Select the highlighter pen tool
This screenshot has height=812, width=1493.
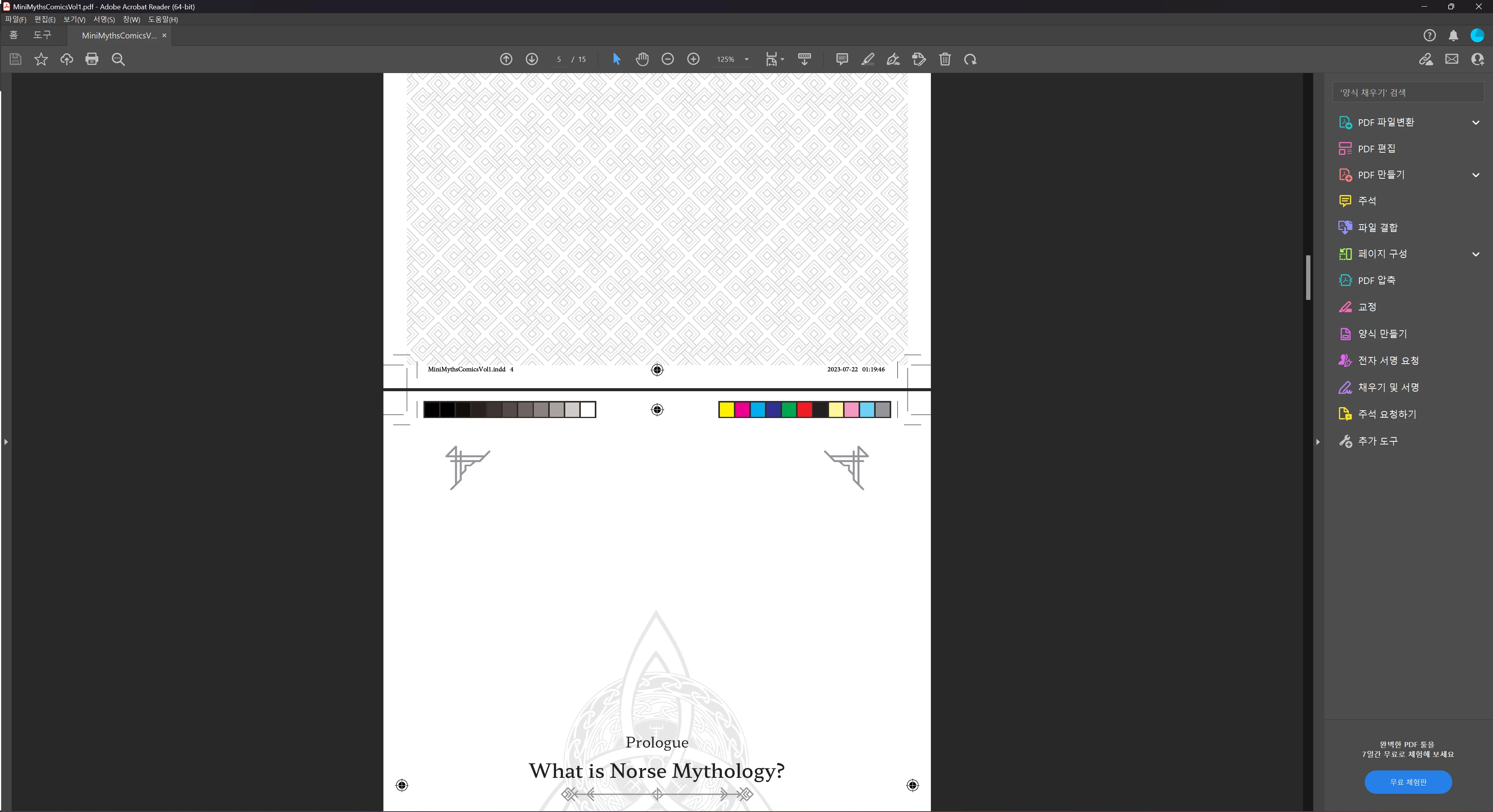(x=867, y=59)
